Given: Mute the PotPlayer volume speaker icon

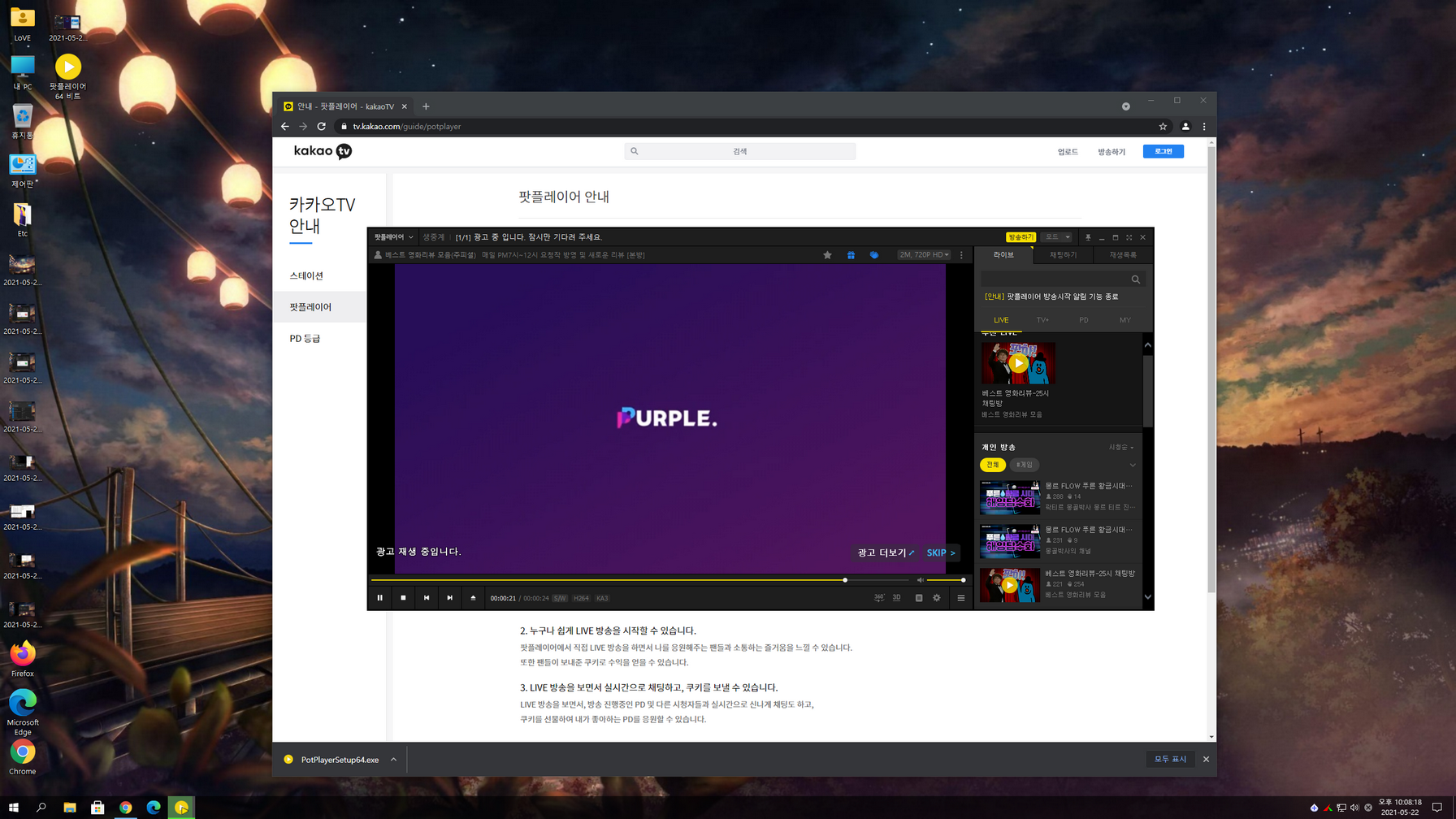Looking at the screenshot, I should pos(921,580).
